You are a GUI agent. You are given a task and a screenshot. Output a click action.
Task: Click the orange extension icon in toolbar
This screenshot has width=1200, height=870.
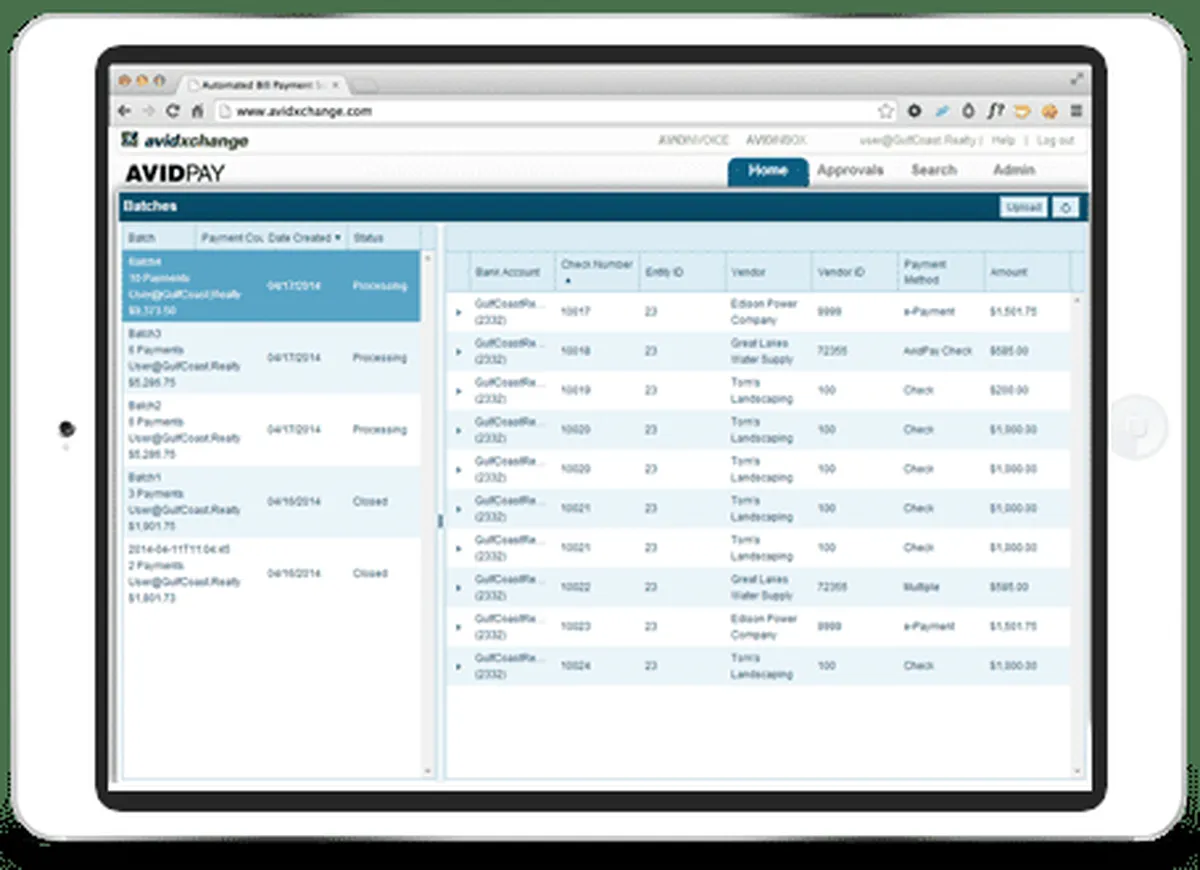[1022, 111]
